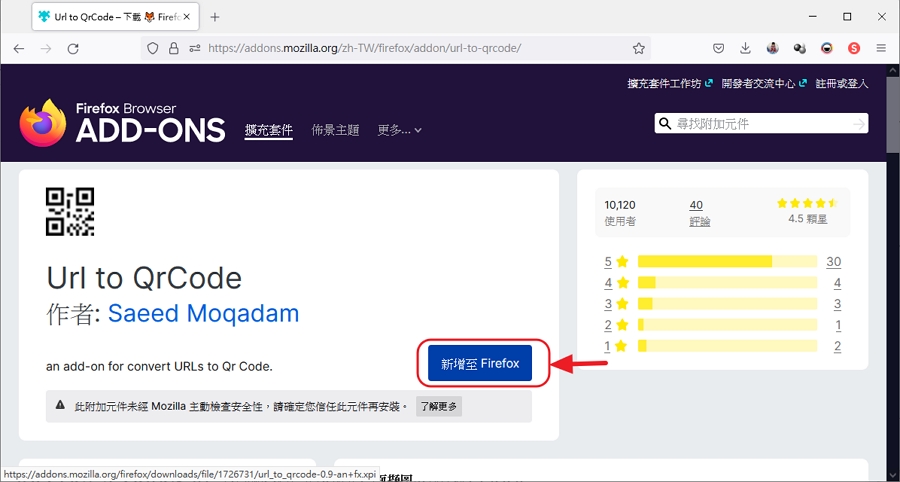Expand the 更多… dropdown menu

click(399, 130)
